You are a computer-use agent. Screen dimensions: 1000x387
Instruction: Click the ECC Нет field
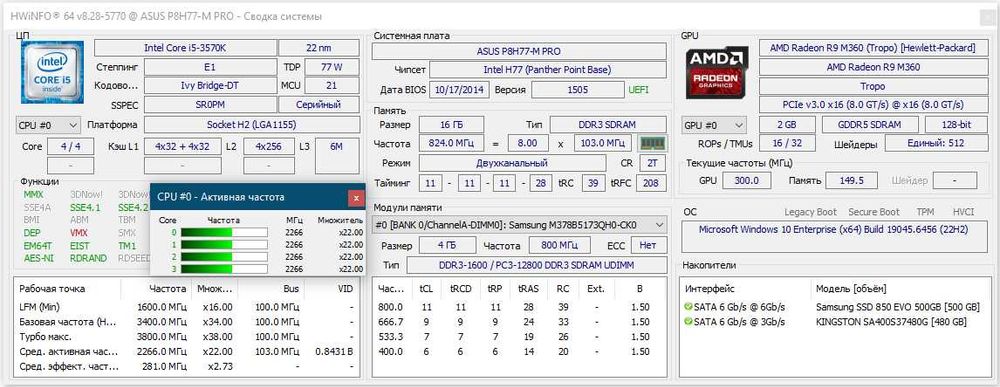[x=649, y=245]
